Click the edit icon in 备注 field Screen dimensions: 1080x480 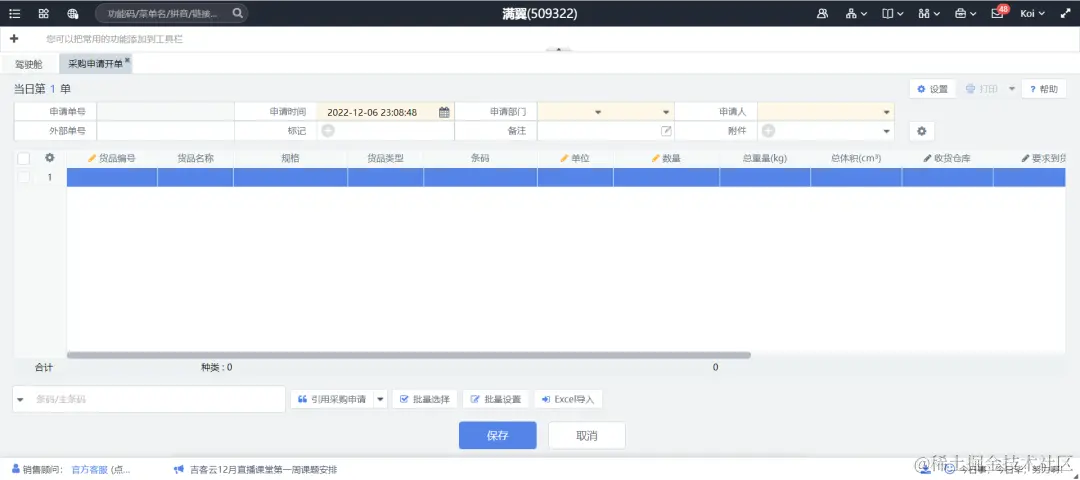tap(666, 131)
